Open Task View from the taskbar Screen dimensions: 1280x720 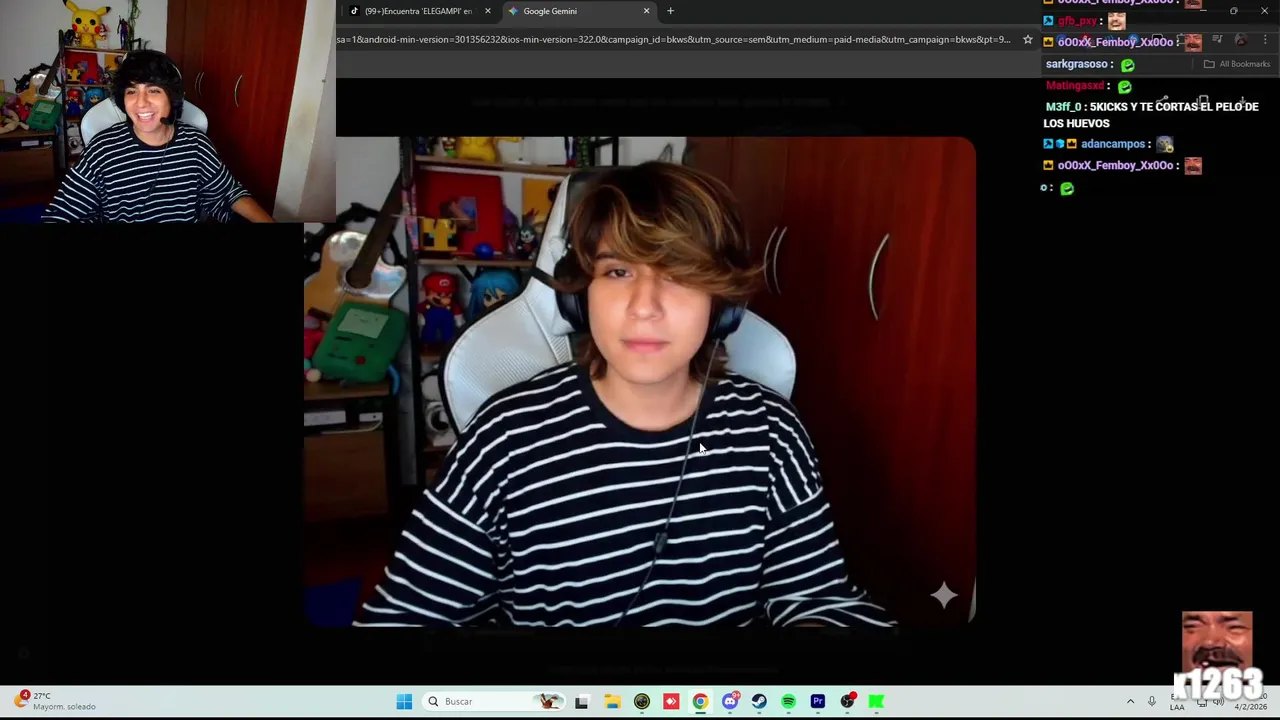coord(582,701)
